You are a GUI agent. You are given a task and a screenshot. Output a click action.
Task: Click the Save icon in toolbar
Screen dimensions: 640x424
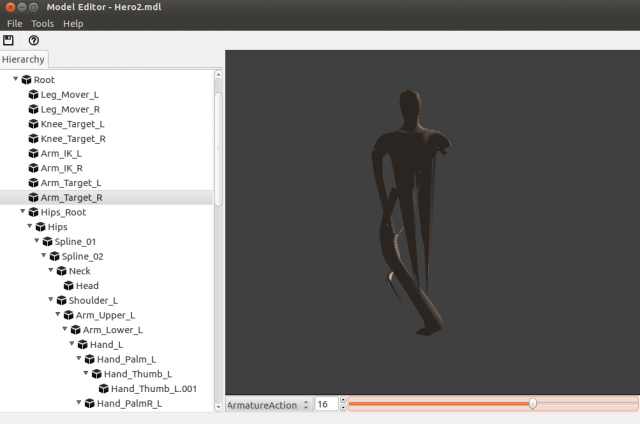[x=9, y=40]
